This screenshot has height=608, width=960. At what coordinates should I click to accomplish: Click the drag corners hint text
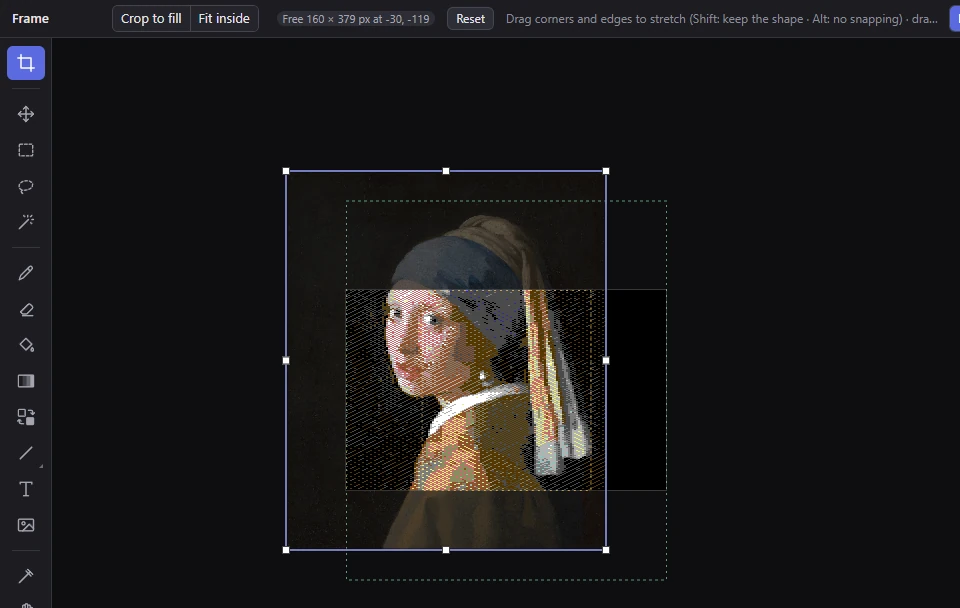[x=721, y=19]
